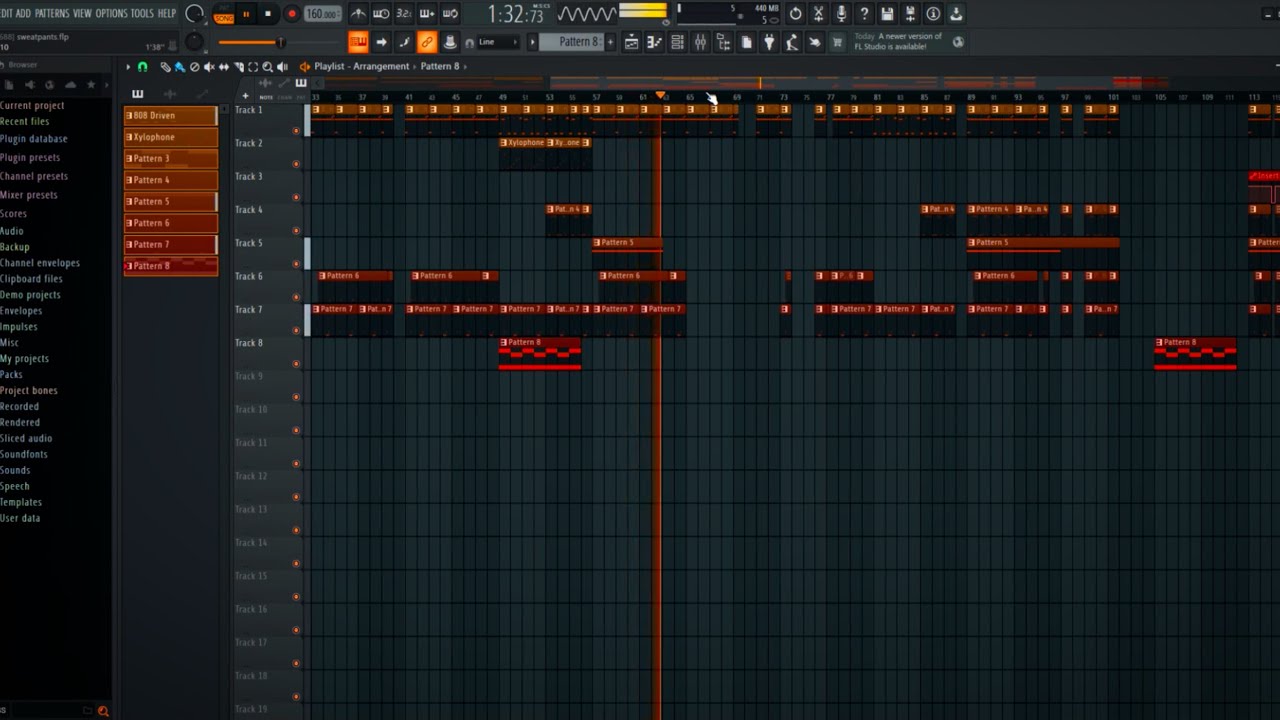Click the export download icon
This screenshot has height=720, width=1280.
point(956,14)
